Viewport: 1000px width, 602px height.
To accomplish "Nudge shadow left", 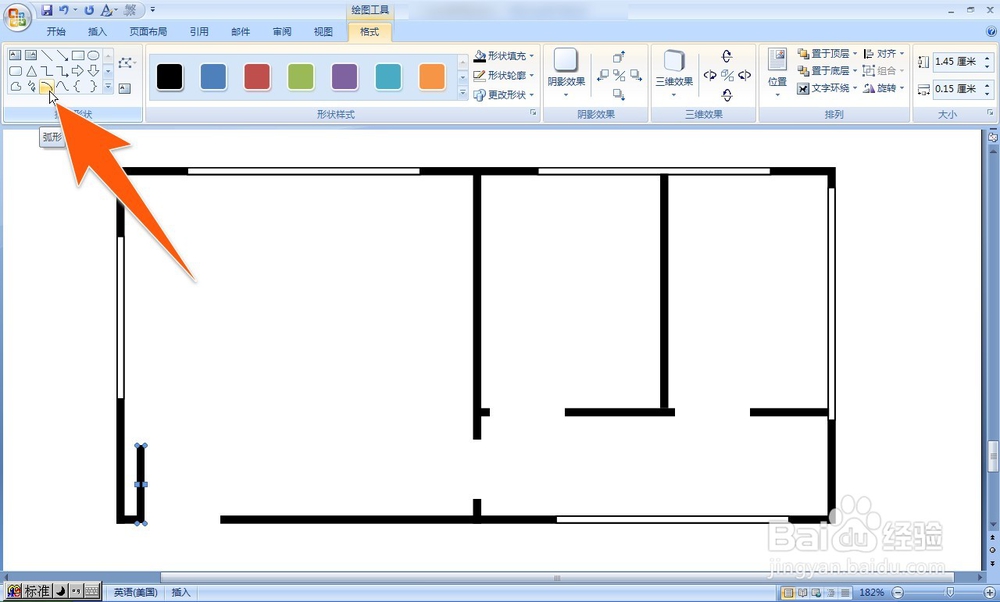I will point(603,75).
